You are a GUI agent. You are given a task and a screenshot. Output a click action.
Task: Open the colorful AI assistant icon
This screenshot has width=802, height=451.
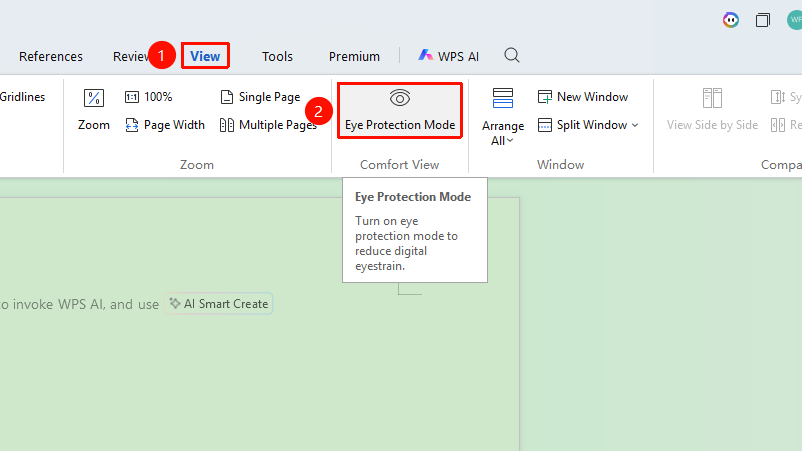coord(730,20)
